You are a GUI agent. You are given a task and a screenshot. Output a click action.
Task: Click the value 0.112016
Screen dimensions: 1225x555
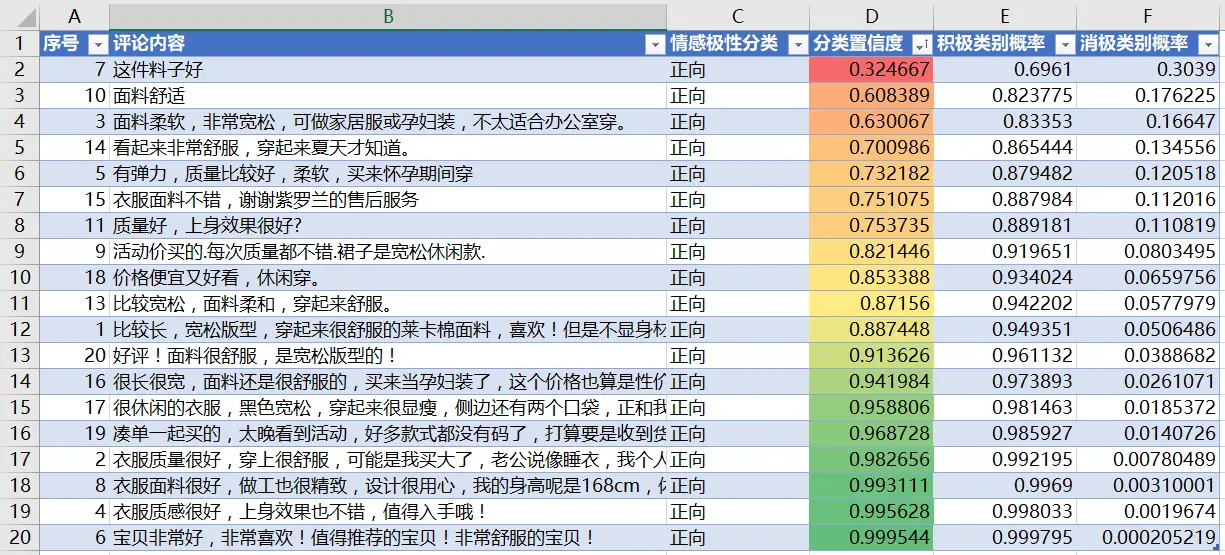(x=1148, y=200)
